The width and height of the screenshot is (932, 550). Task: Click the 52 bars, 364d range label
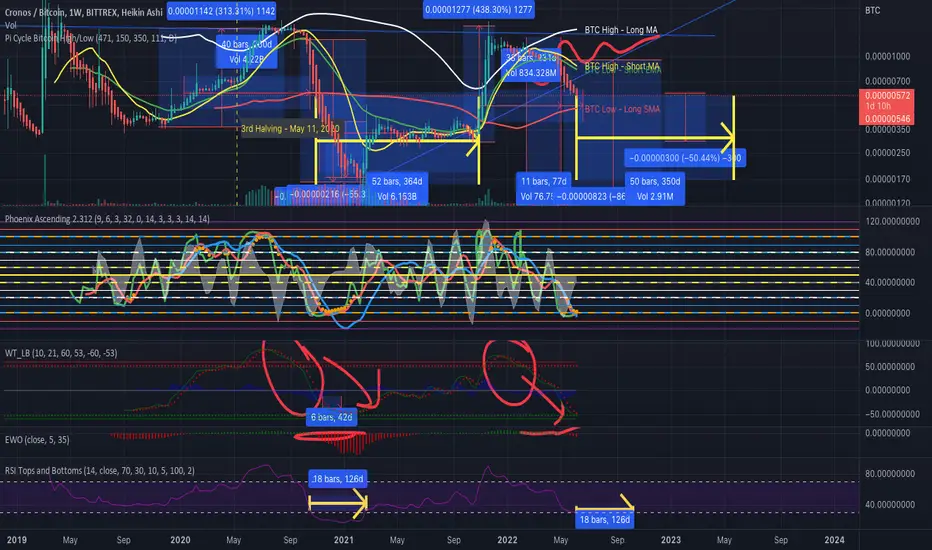[x=397, y=188]
